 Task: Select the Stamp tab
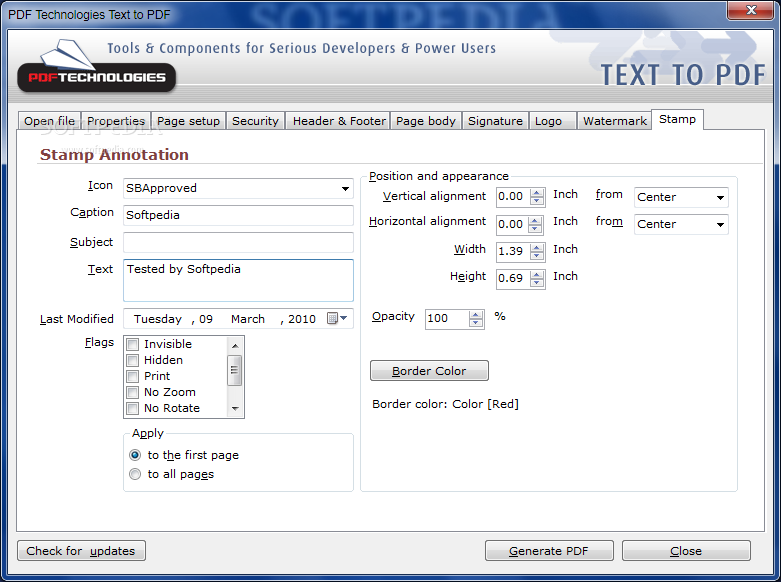click(677, 120)
